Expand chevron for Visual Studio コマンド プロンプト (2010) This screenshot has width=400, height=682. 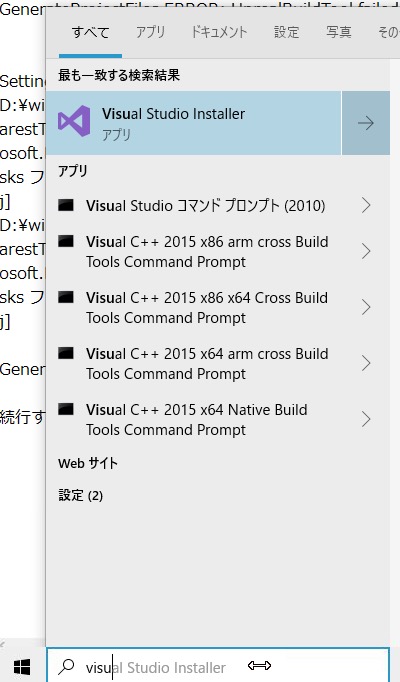[x=366, y=205]
